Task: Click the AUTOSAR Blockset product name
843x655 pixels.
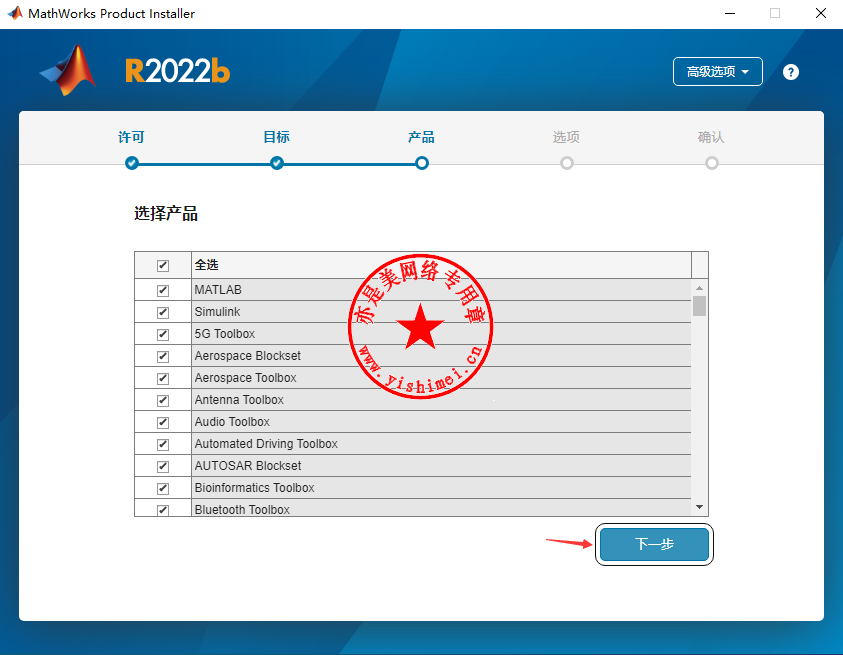Action: (248, 466)
